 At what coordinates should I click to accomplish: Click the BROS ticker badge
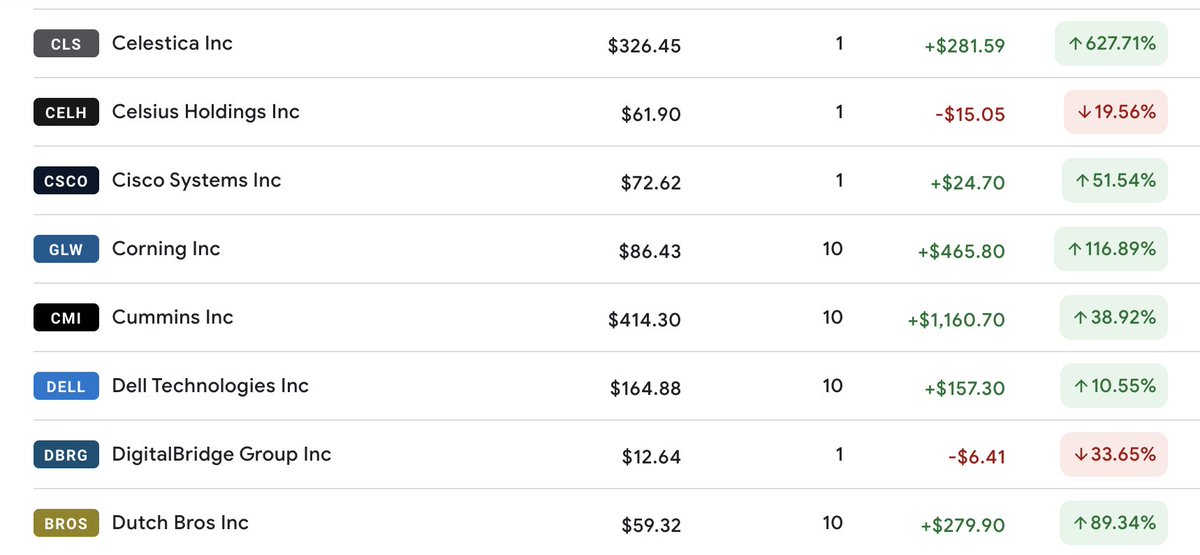pos(66,523)
